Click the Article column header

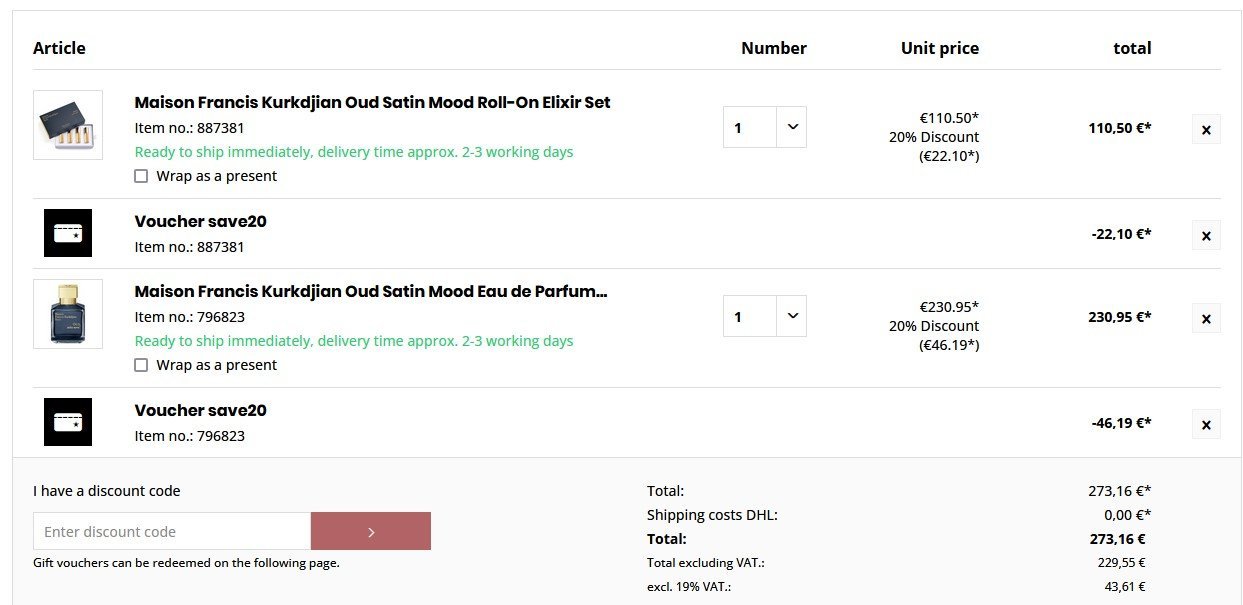pyautogui.click(x=59, y=48)
